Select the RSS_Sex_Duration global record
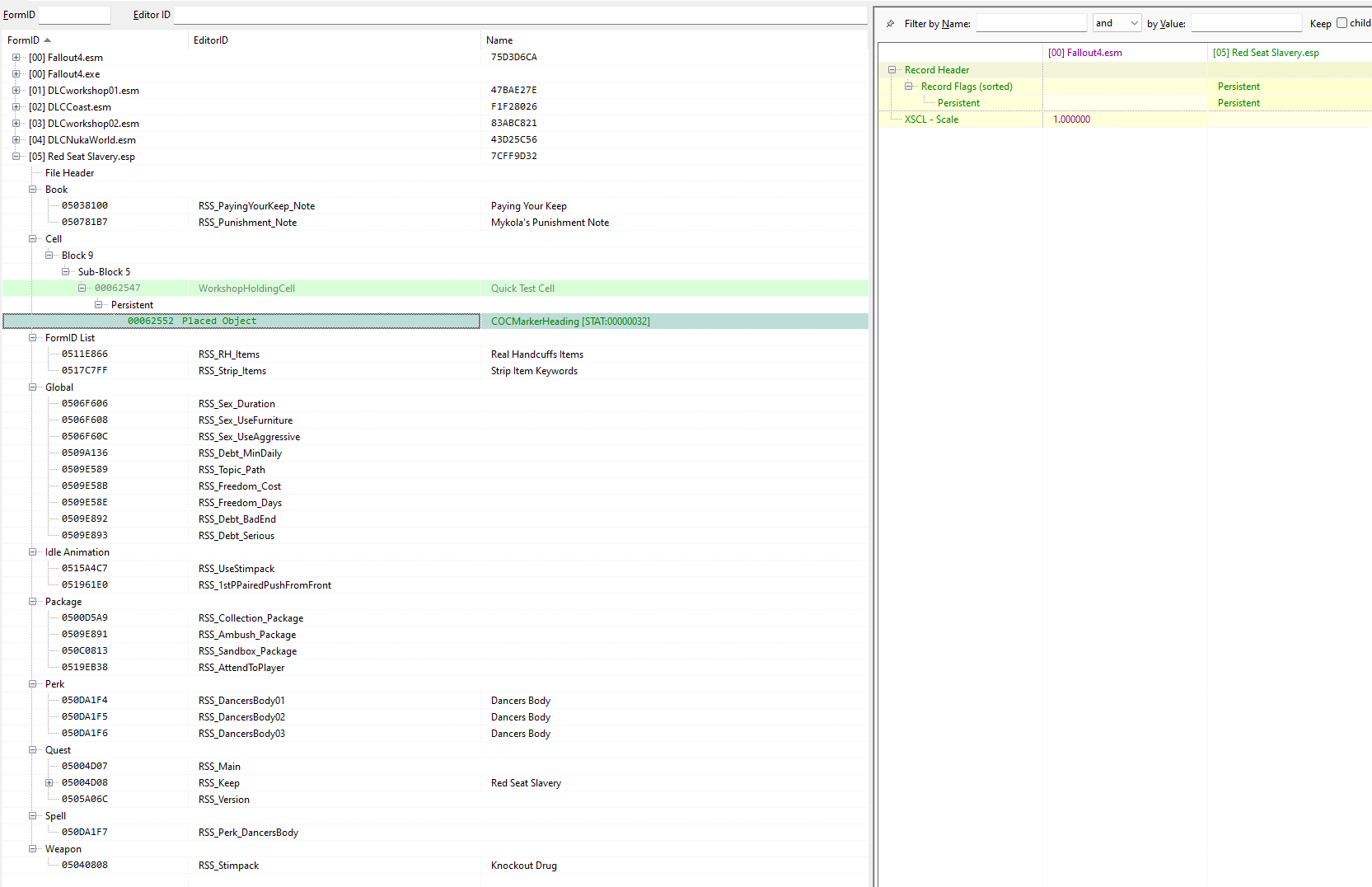The height and width of the screenshot is (887, 1372). [435, 404]
